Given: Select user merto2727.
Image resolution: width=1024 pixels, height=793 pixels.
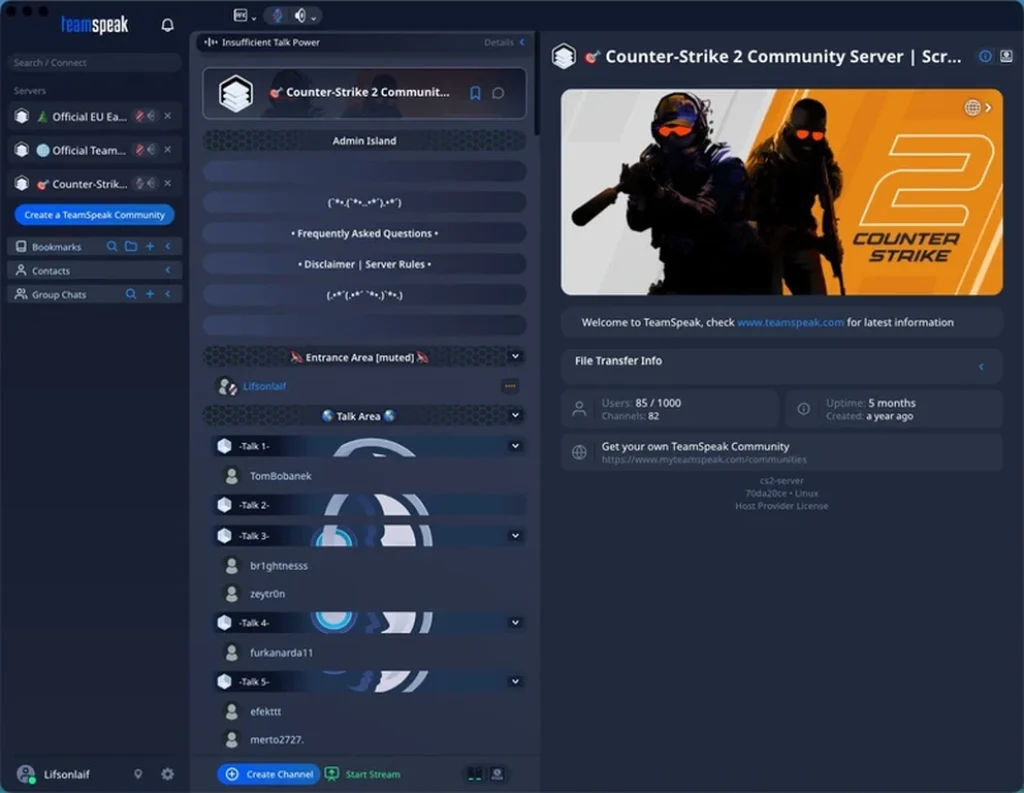Looking at the screenshot, I should click(277, 739).
